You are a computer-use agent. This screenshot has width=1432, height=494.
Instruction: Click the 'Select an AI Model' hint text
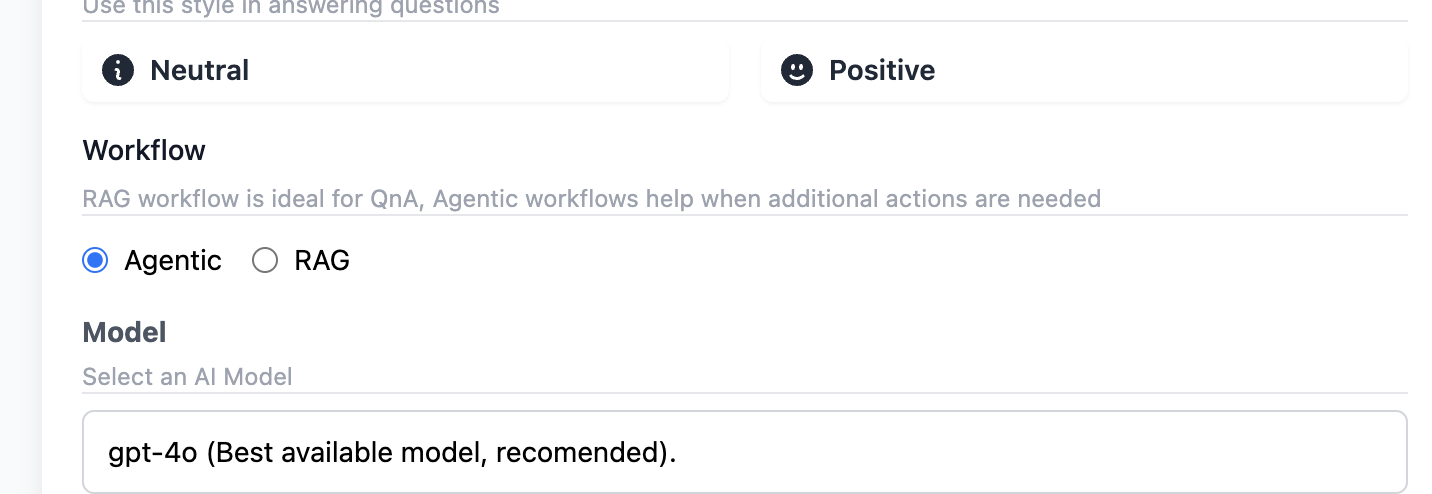click(x=187, y=377)
